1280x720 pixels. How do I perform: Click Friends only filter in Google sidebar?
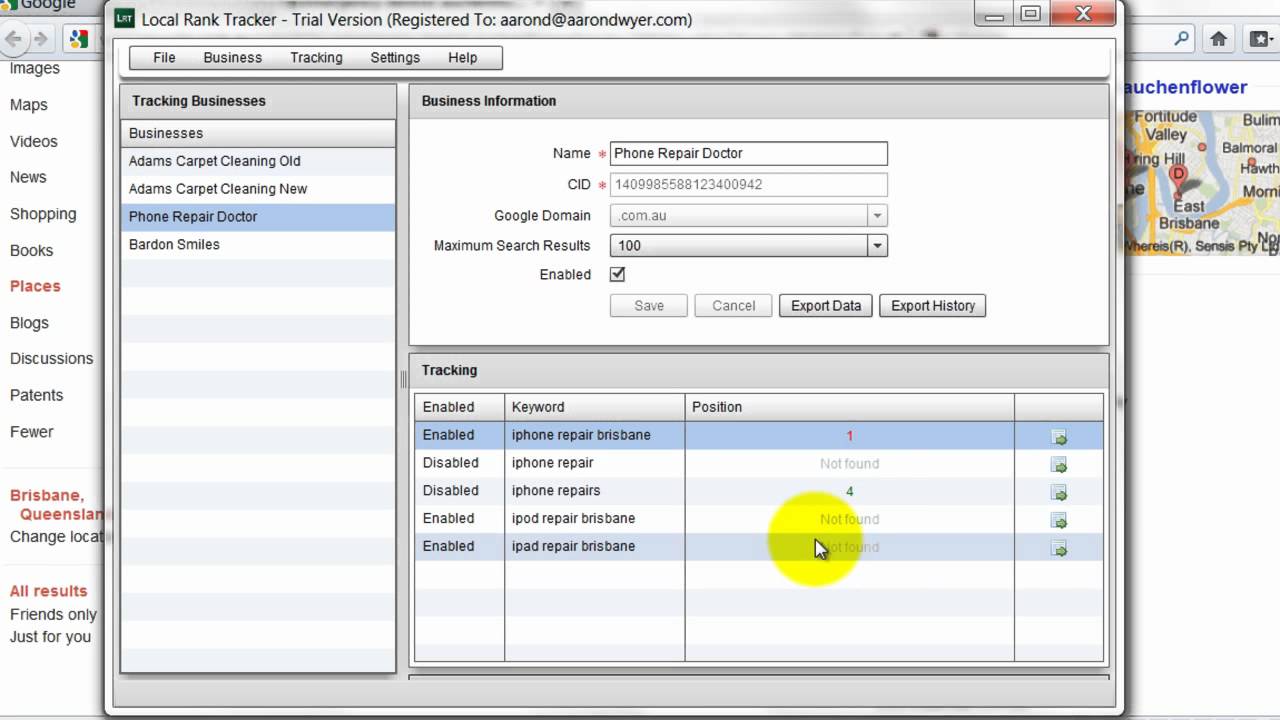click(53, 615)
